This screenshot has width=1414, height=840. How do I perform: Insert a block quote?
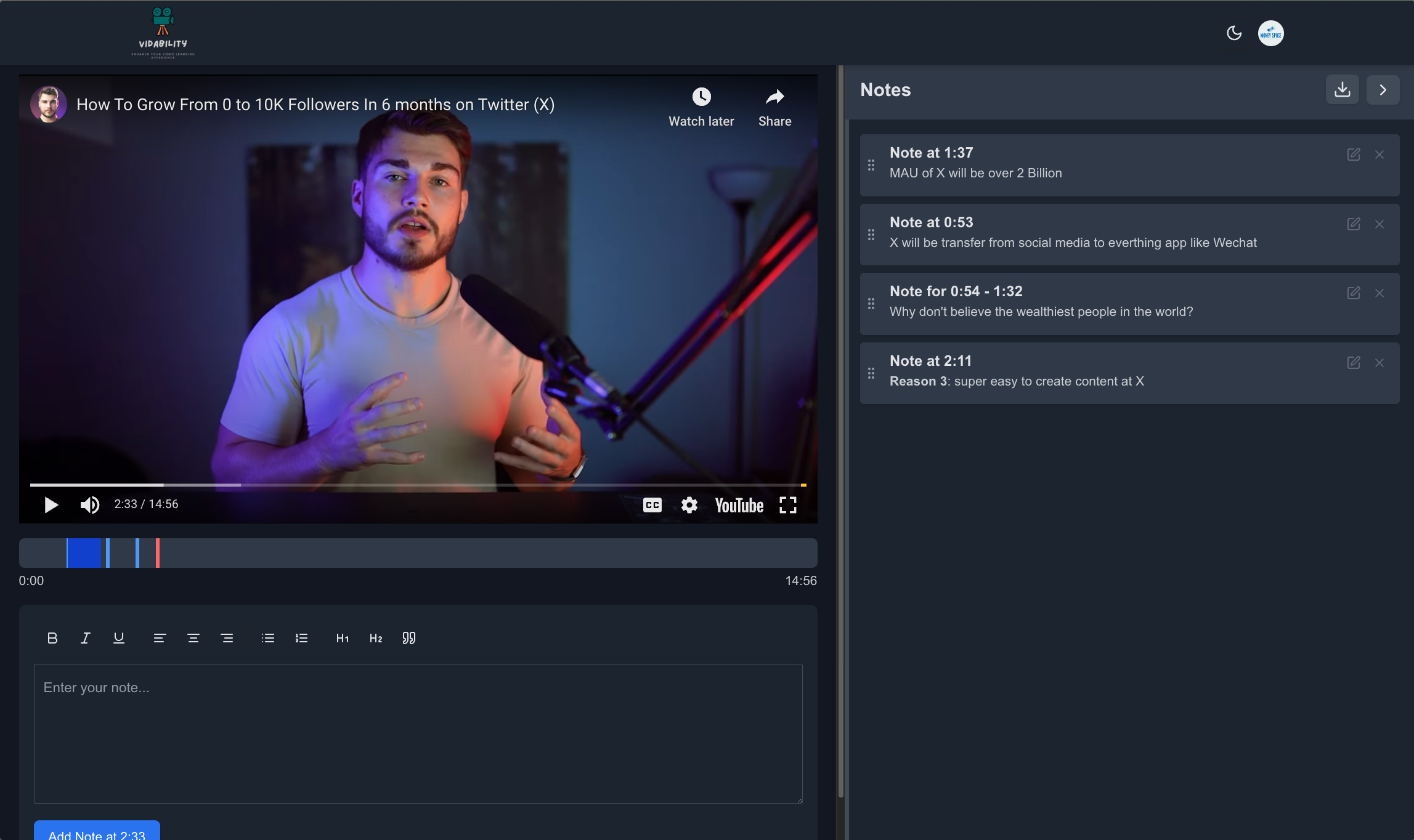pos(409,638)
